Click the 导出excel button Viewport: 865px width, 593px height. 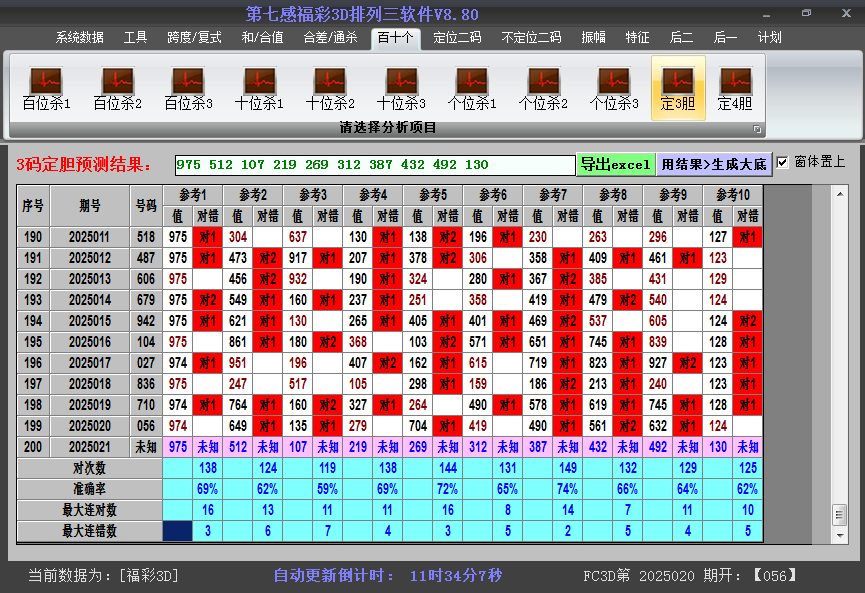(x=615, y=164)
